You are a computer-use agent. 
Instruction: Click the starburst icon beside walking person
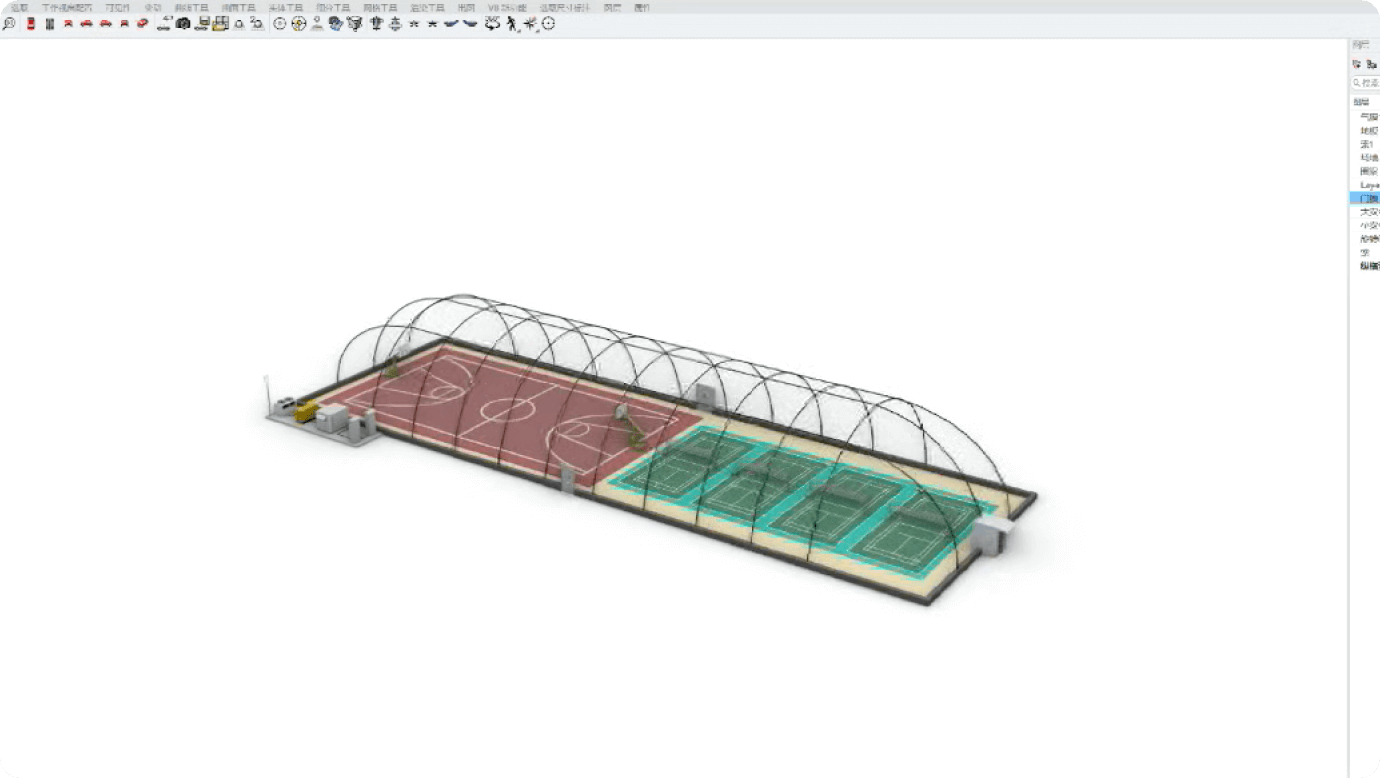pyautogui.click(x=530, y=23)
